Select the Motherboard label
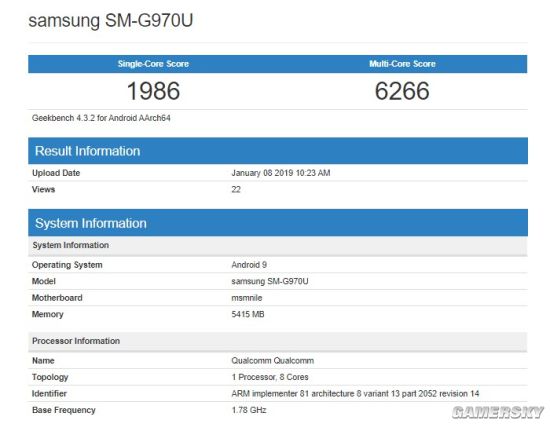Screen dimensions: 550x424 [x=57, y=298]
